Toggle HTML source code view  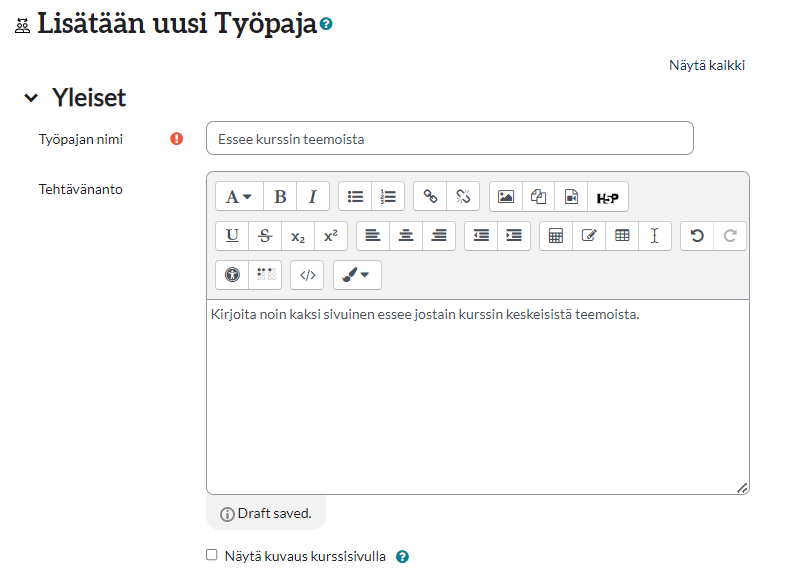[308, 275]
